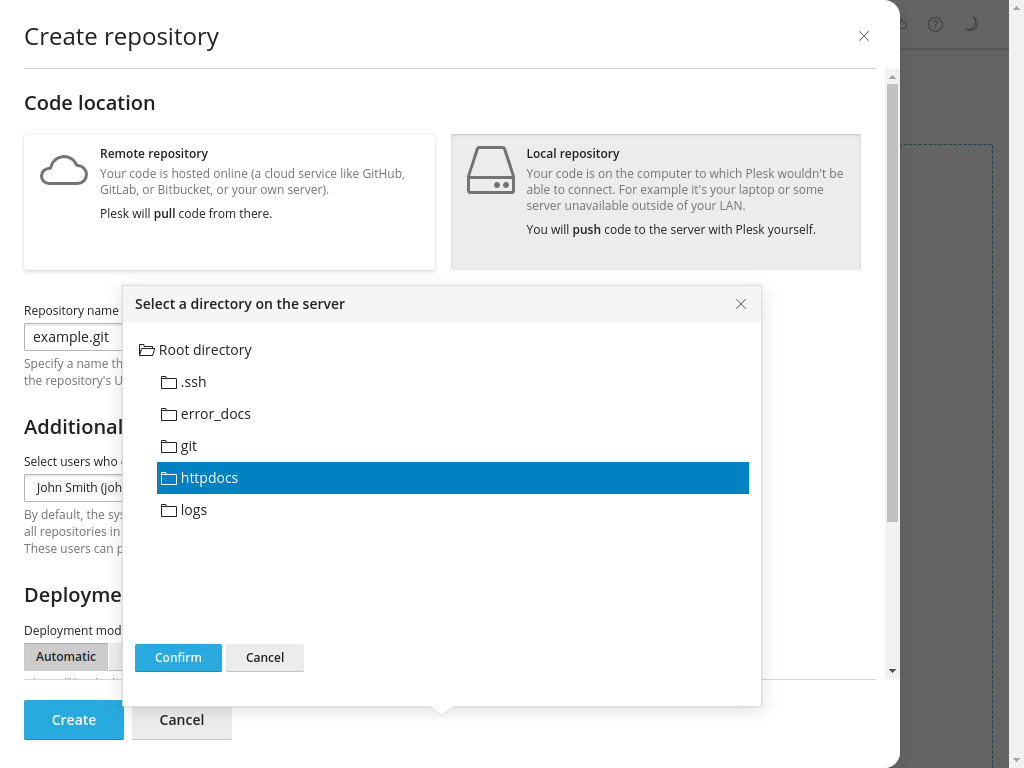Click the git folder icon
This screenshot has width=1024, height=768.
tap(168, 446)
